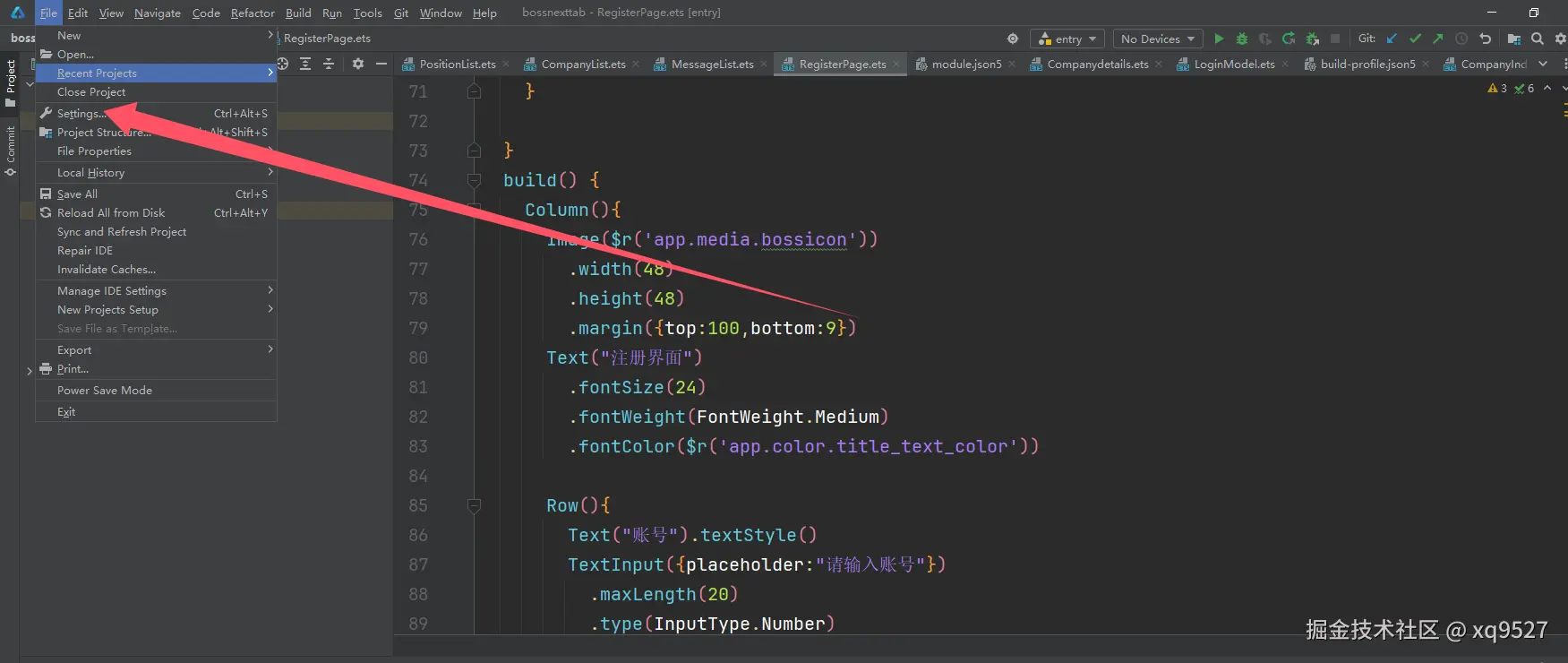Commit changes with the green checkmark
Viewport: 1568px width, 663px height.
[x=1415, y=39]
